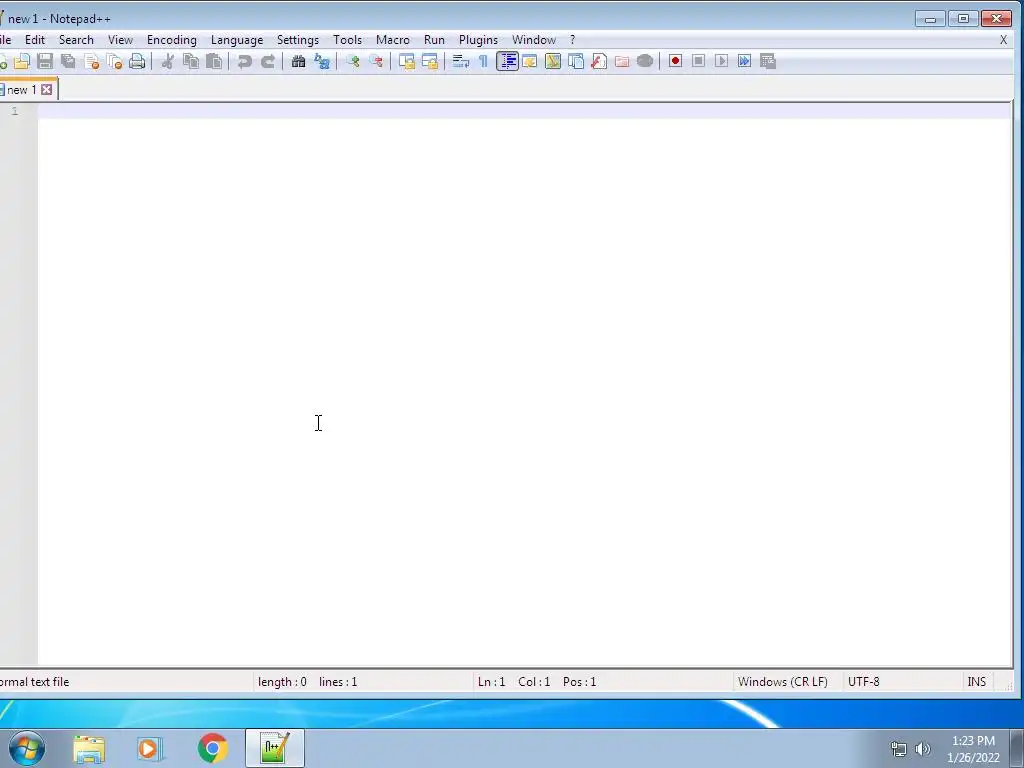The height and width of the screenshot is (768, 1024).
Task: Open Google Chrome from the taskbar
Action: (212, 748)
